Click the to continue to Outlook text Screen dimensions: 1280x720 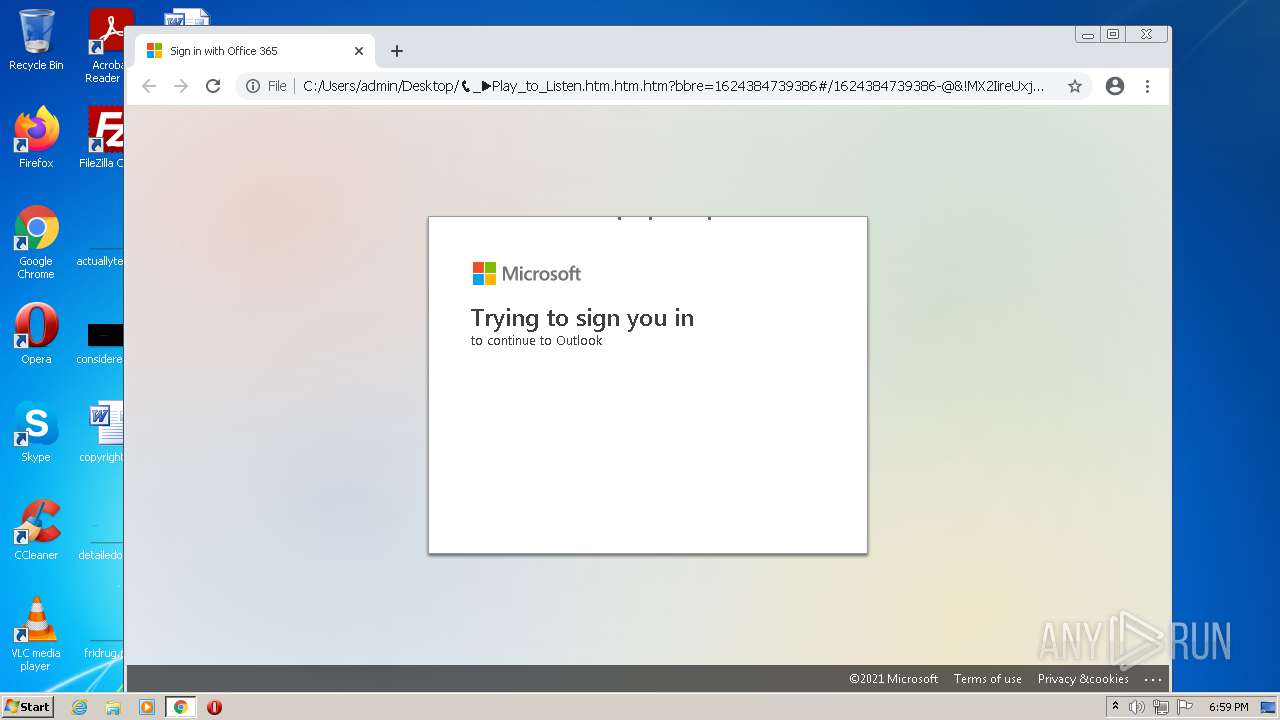tap(537, 341)
